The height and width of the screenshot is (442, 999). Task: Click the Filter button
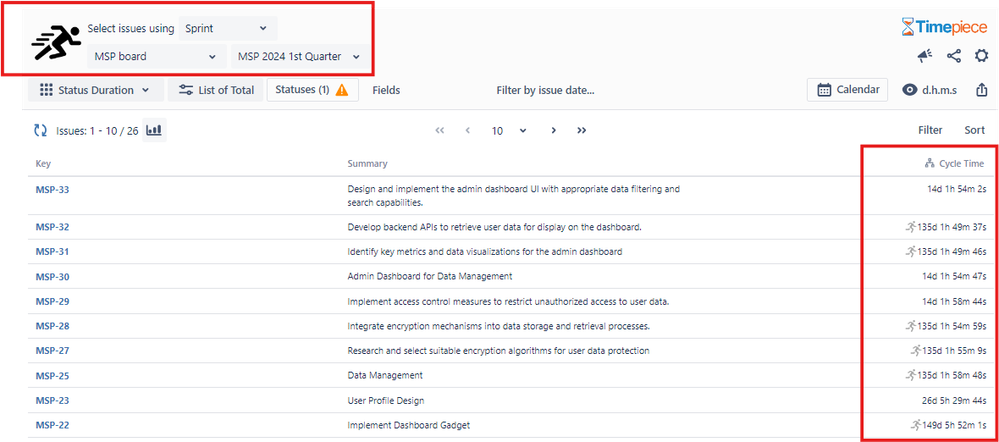click(930, 130)
